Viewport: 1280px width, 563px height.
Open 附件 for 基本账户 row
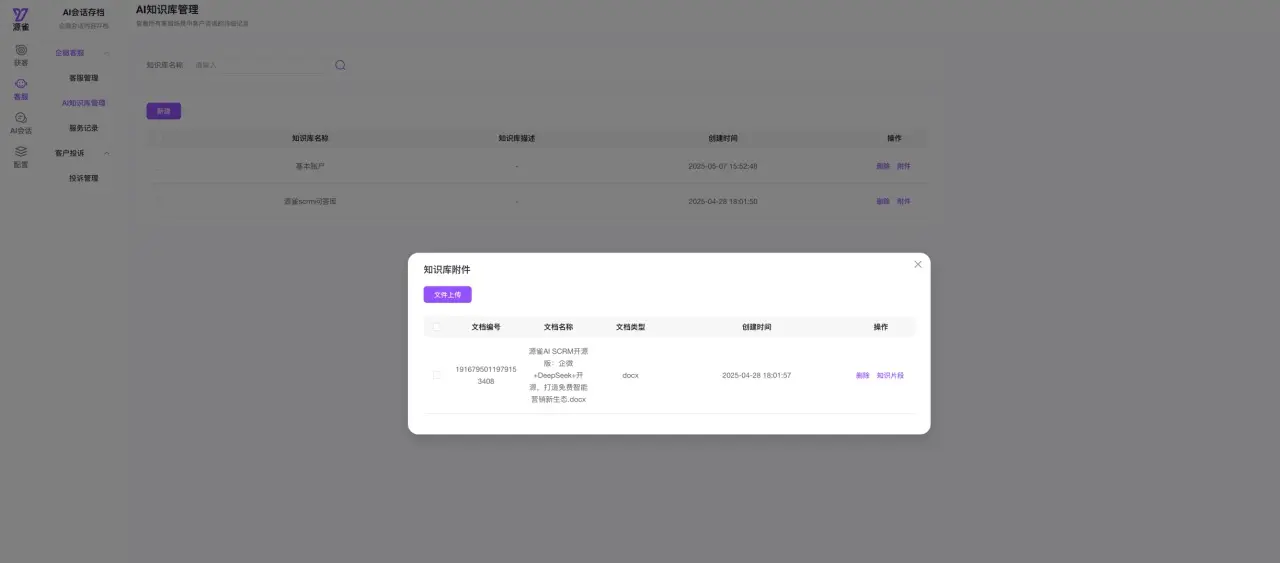[904, 166]
